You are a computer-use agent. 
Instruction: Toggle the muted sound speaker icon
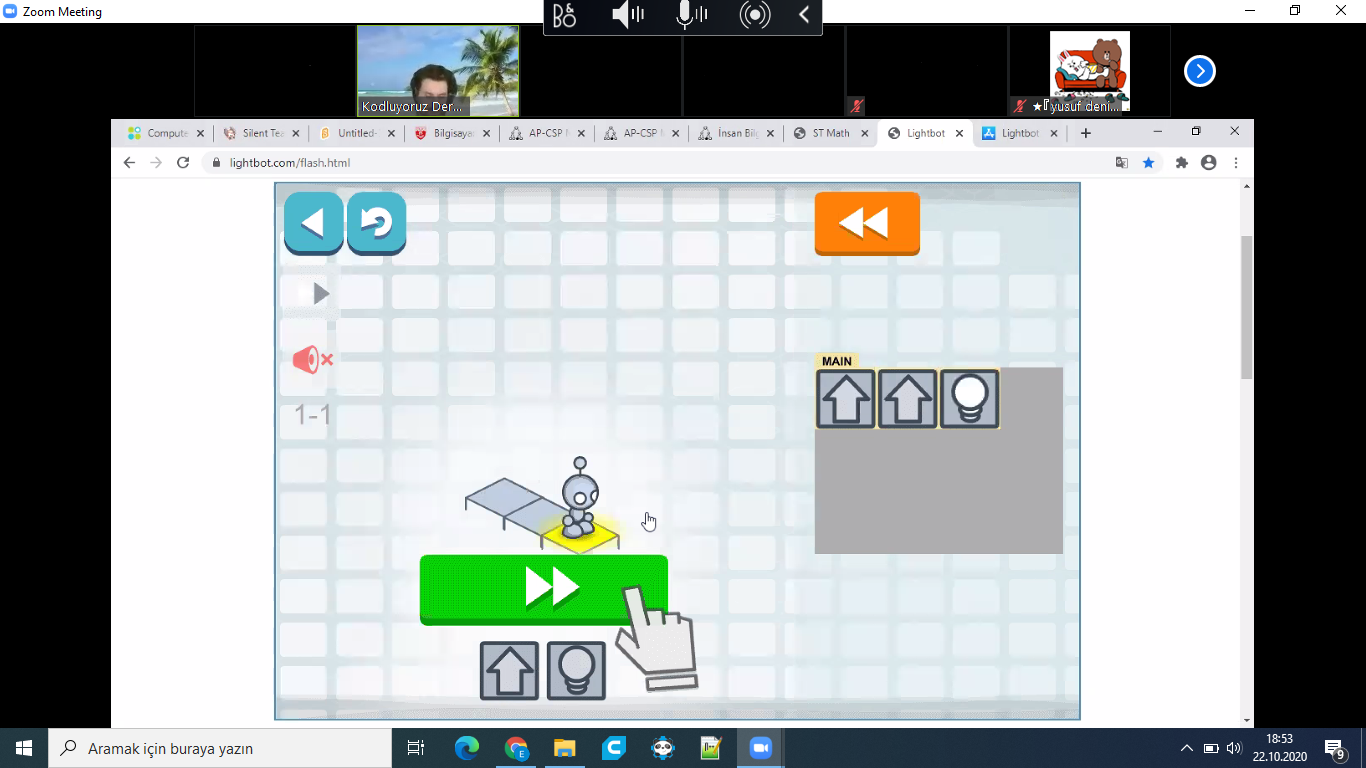pyautogui.click(x=312, y=360)
